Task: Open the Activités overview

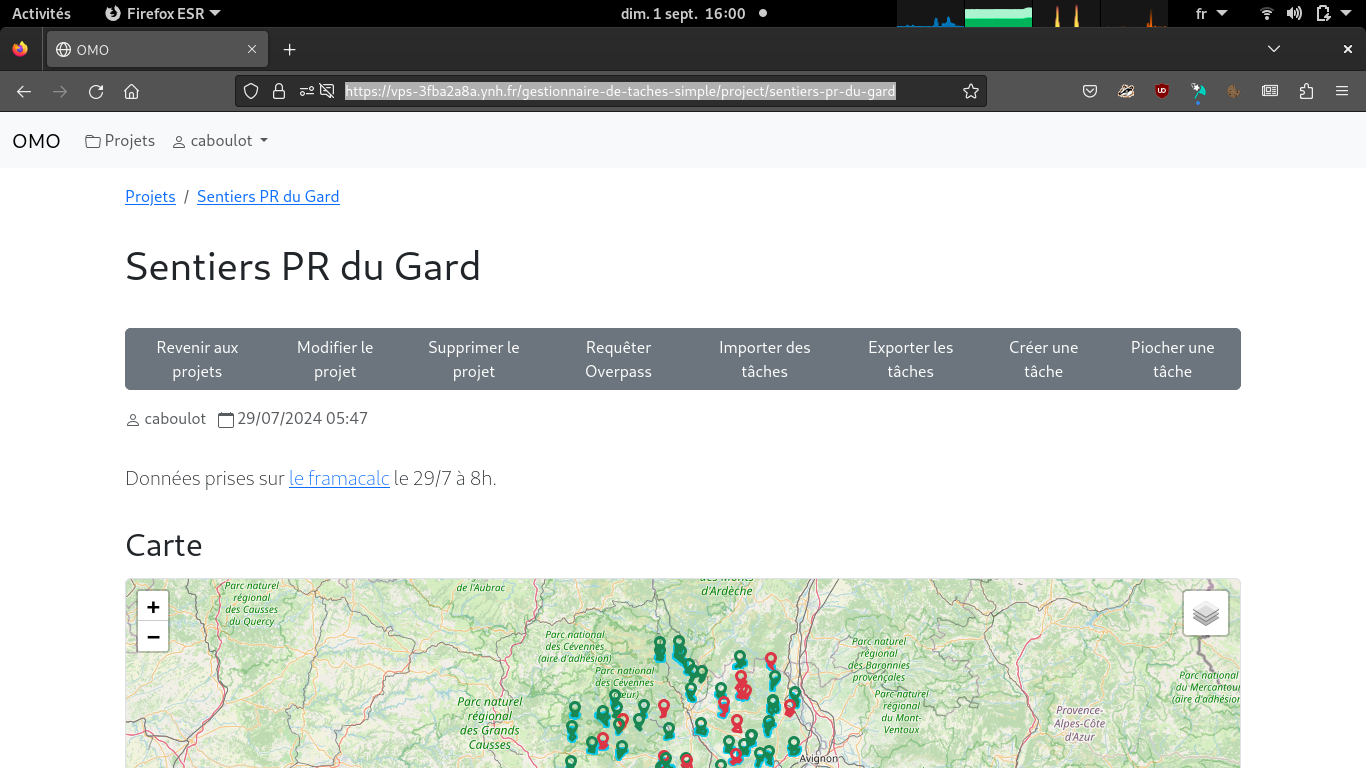Action: tap(41, 13)
